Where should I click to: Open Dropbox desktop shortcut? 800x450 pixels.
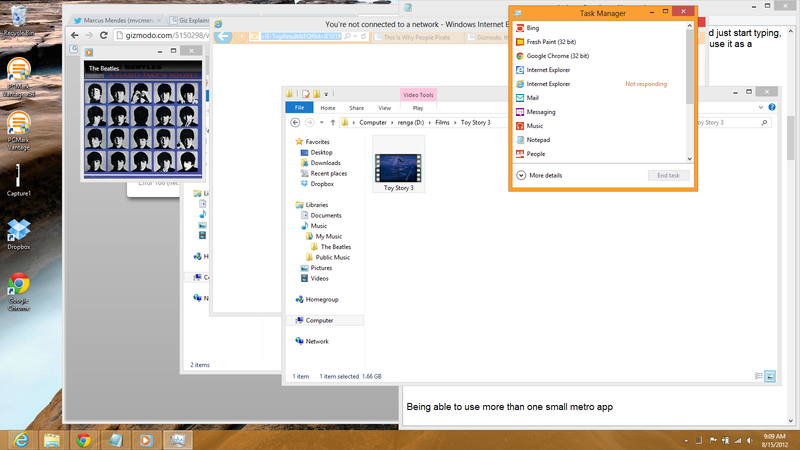19,235
